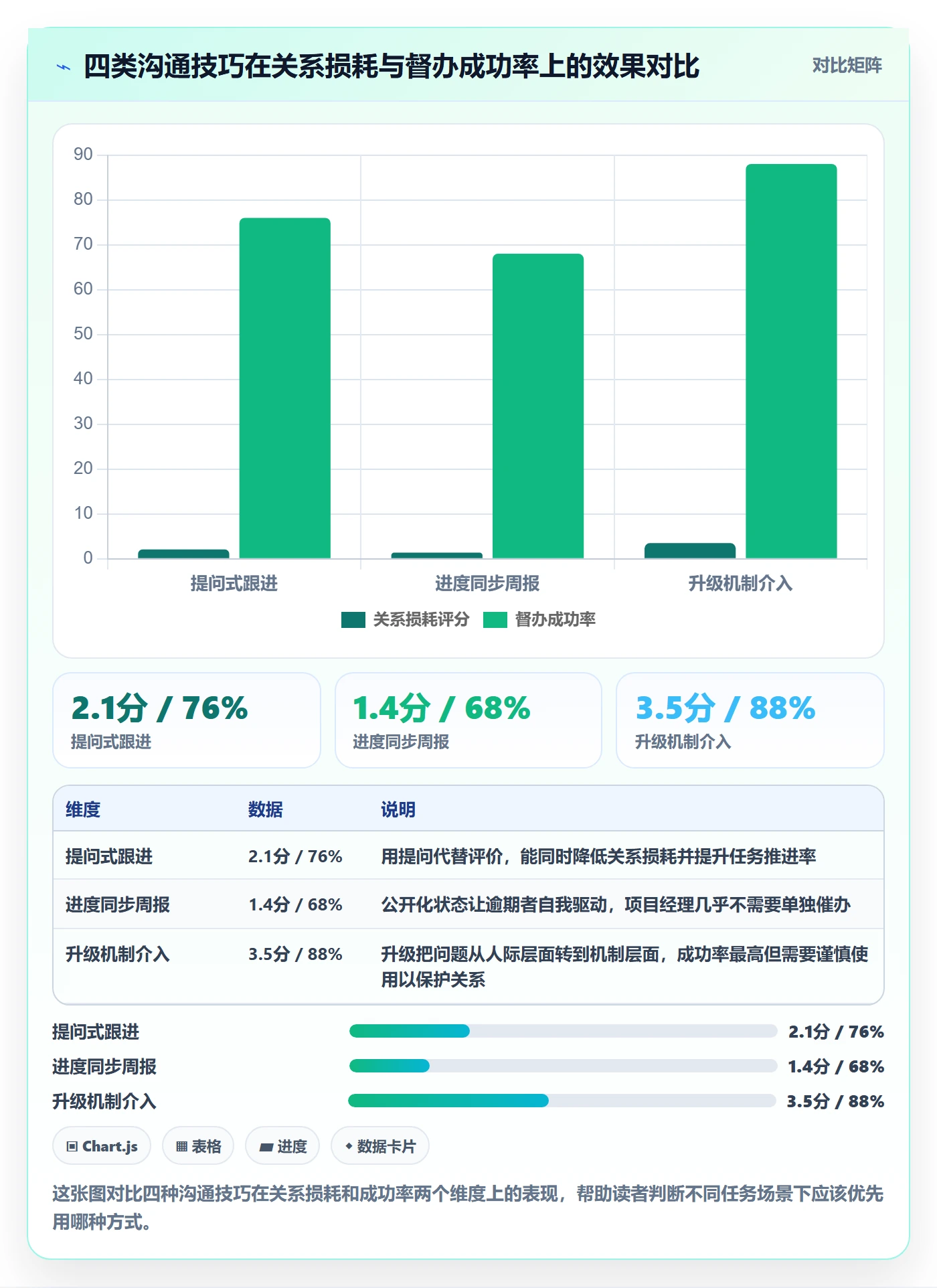This screenshot has width=937, height=1288.
Task: Click the 提问式跟进 x-axis label
Action: (x=234, y=584)
